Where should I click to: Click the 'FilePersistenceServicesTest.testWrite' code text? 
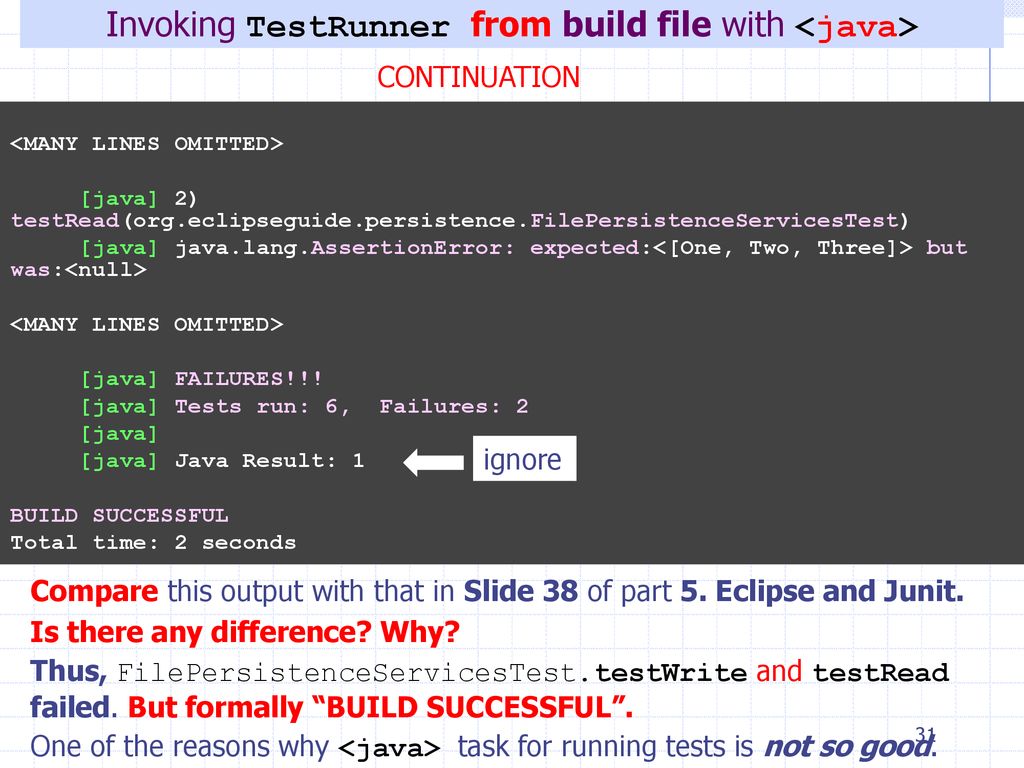(x=432, y=673)
